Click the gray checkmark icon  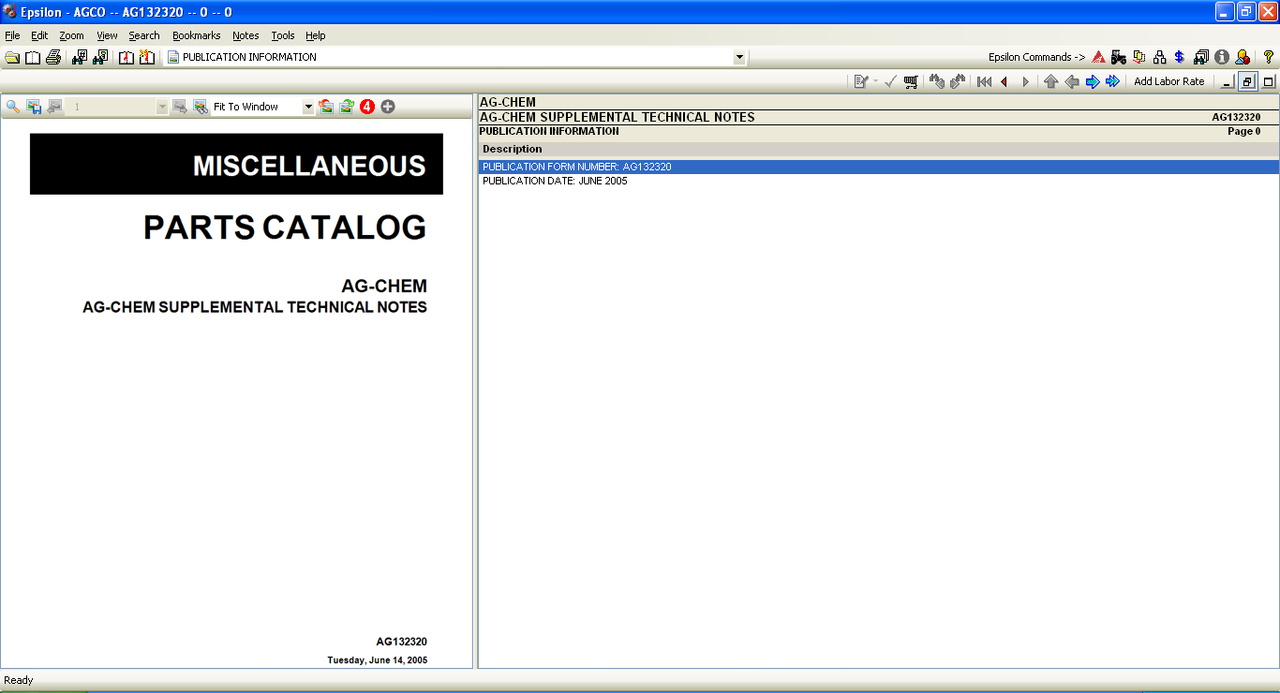click(890, 82)
